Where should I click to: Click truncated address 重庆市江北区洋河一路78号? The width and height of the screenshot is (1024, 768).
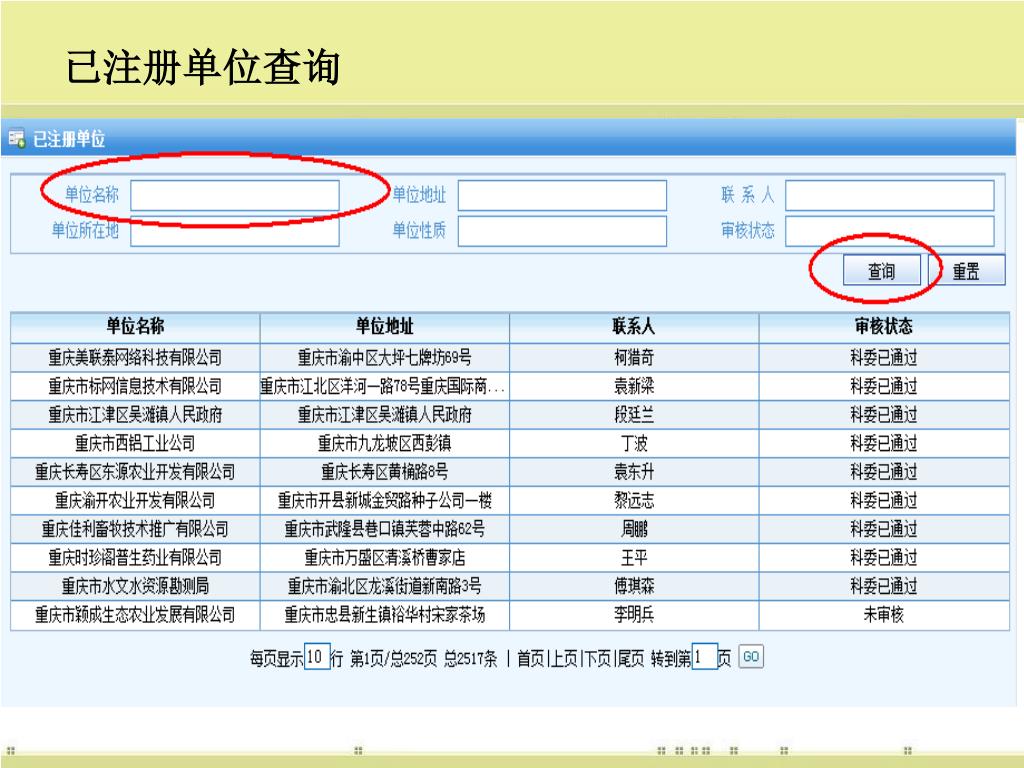pos(383,386)
